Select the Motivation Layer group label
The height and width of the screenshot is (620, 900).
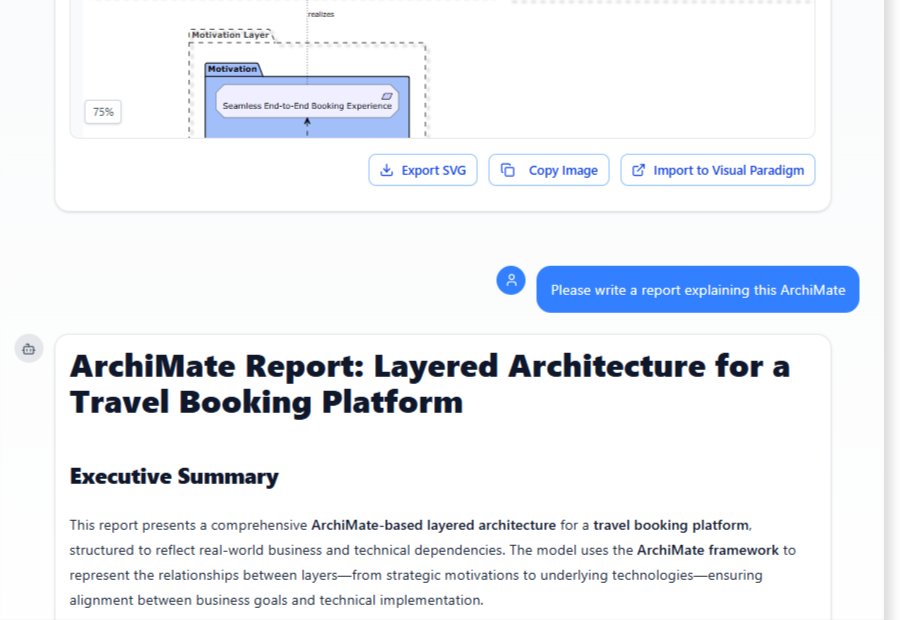tap(230, 35)
